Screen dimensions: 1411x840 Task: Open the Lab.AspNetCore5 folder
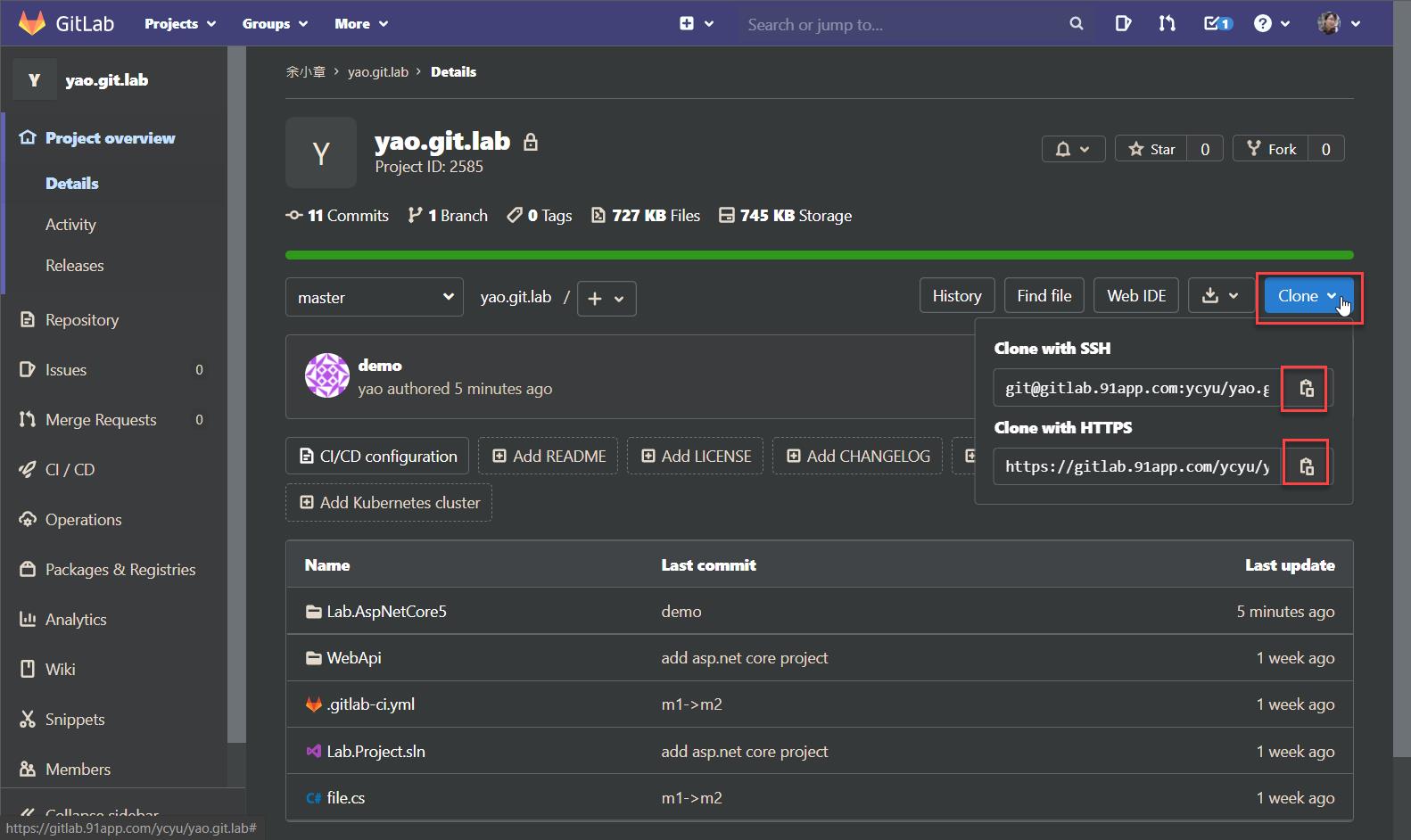point(386,612)
